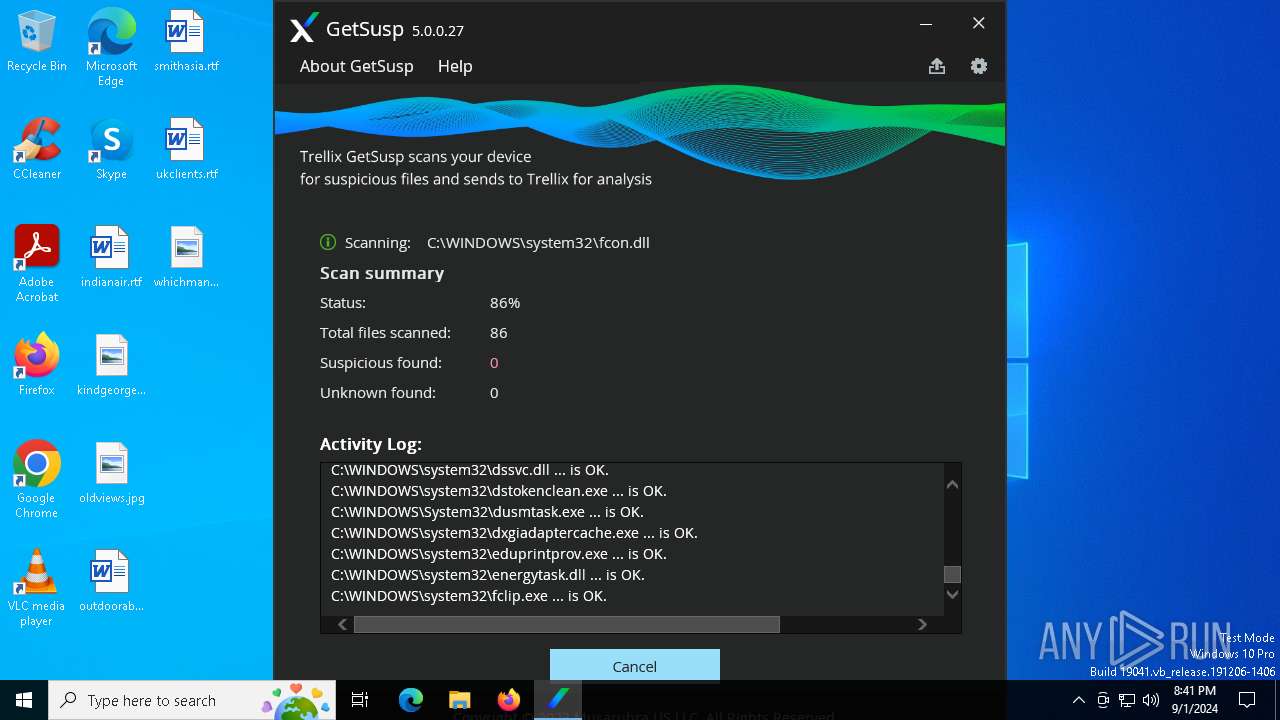Select the dssvc.dll log entry
Screen dimensions: 1280x720
[470, 470]
